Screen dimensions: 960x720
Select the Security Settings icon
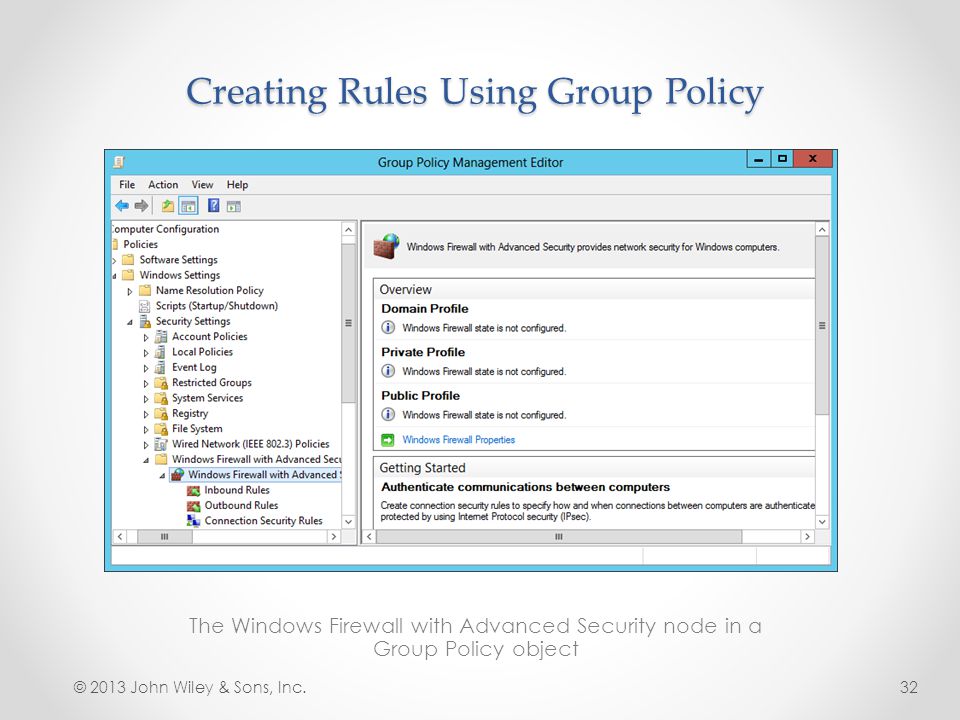tap(145, 321)
